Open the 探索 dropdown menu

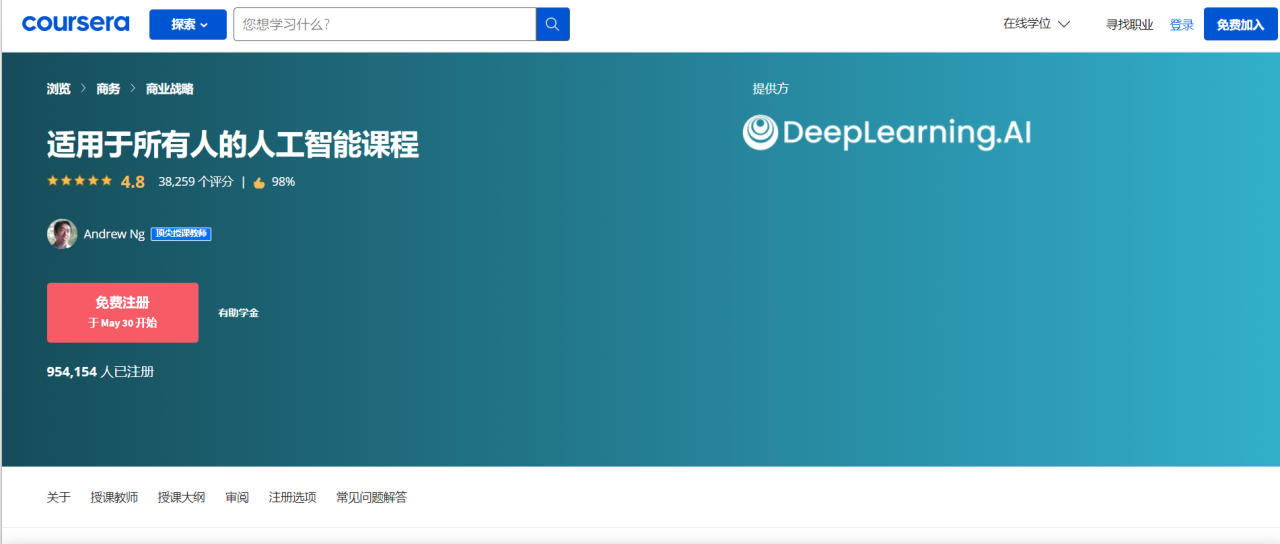pos(188,24)
